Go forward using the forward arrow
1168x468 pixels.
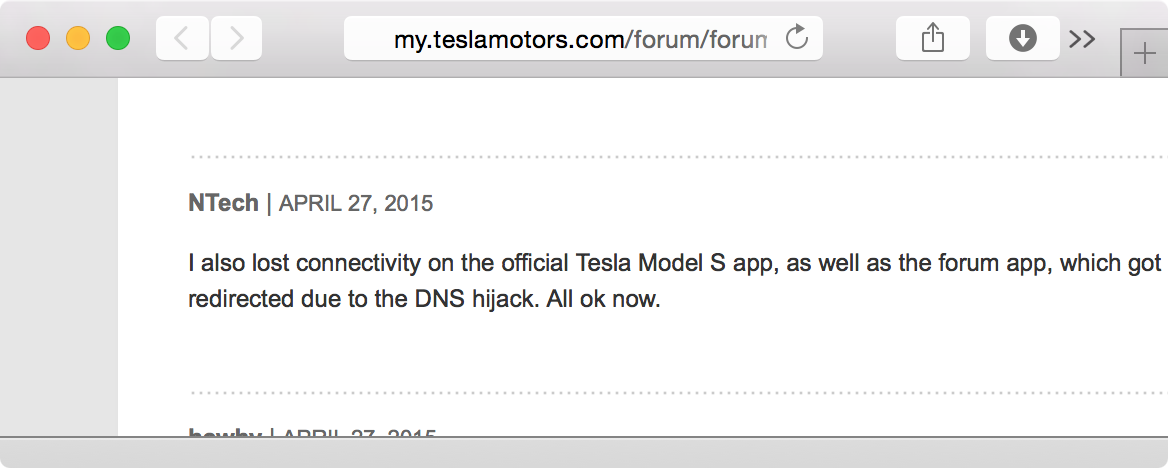coord(236,38)
